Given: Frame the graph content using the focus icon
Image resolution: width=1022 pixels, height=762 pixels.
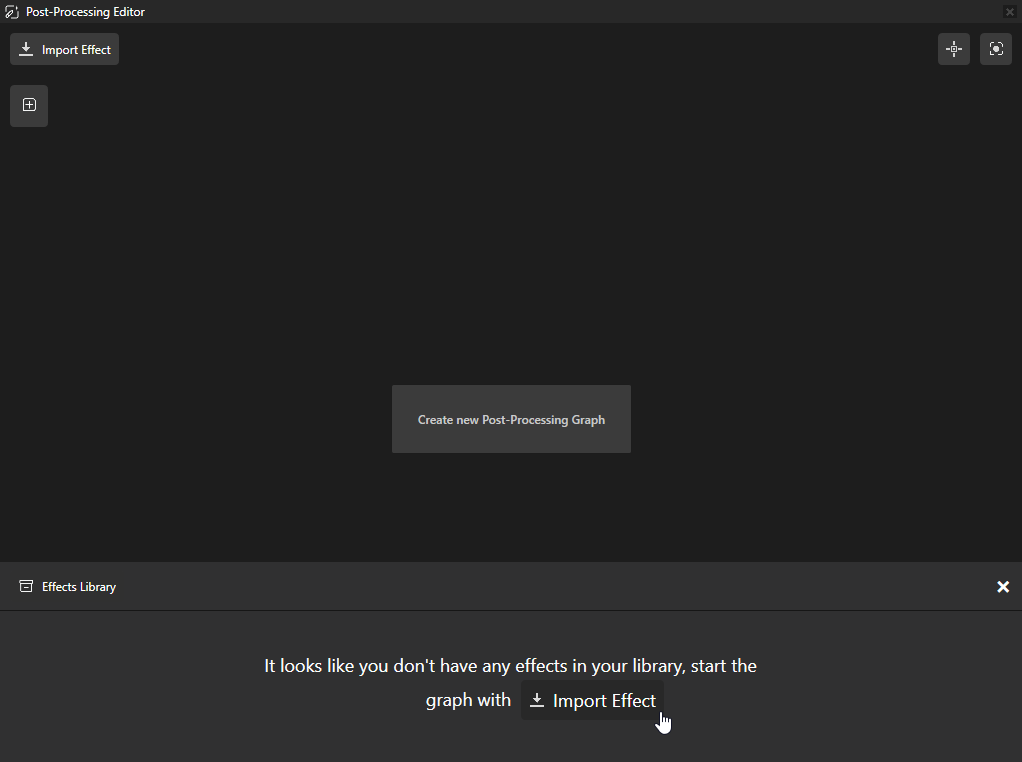Looking at the screenshot, I should 995,48.
